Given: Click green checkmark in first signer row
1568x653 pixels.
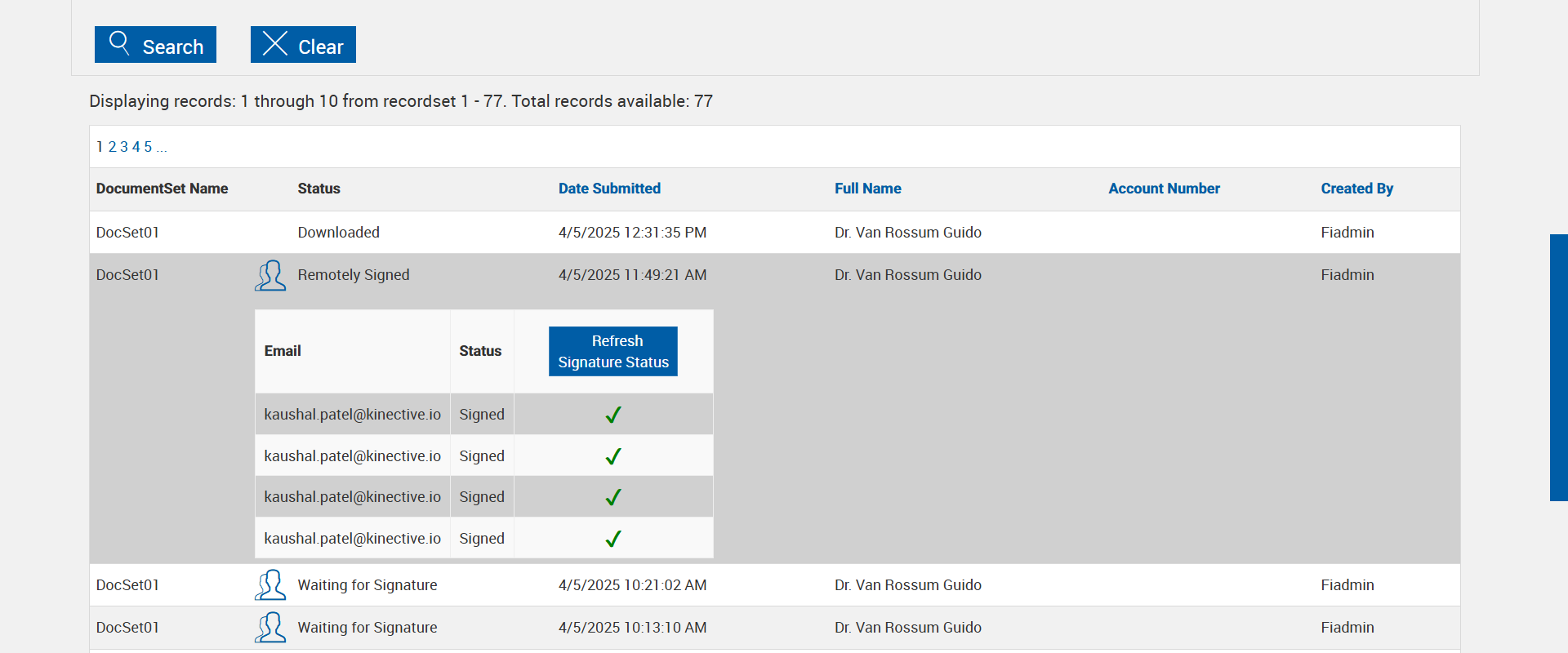Looking at the screenshot, I should [x=613, y=415].
